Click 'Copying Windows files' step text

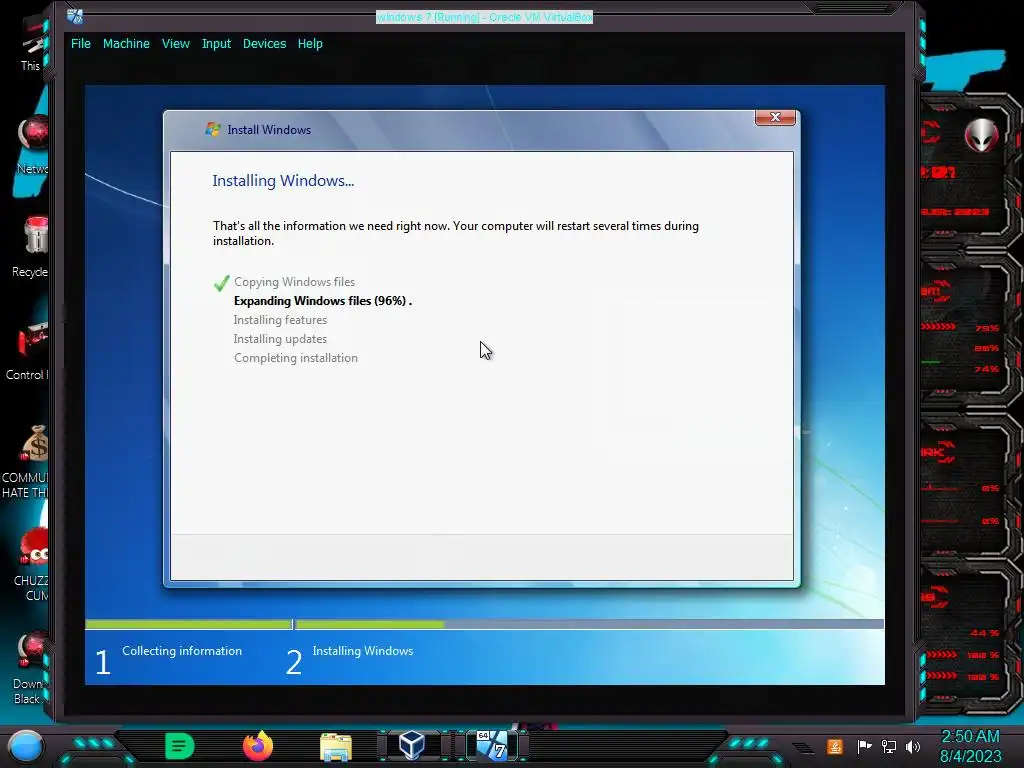click(x=295, y=282)
